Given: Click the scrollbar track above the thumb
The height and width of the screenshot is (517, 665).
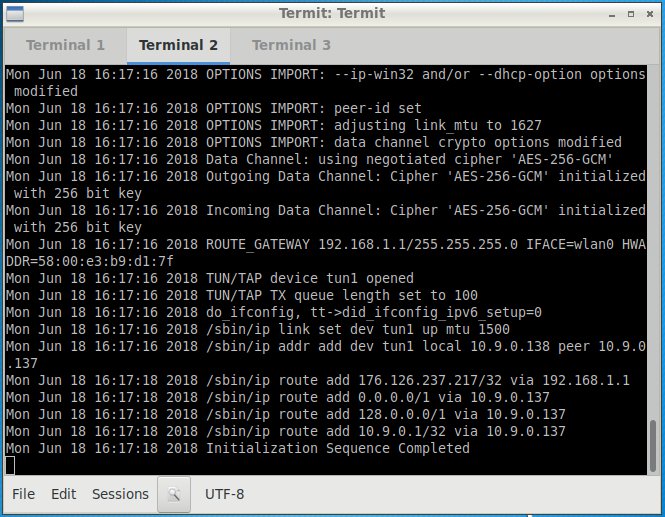Looking at the screenshot, I should point(653,242).
